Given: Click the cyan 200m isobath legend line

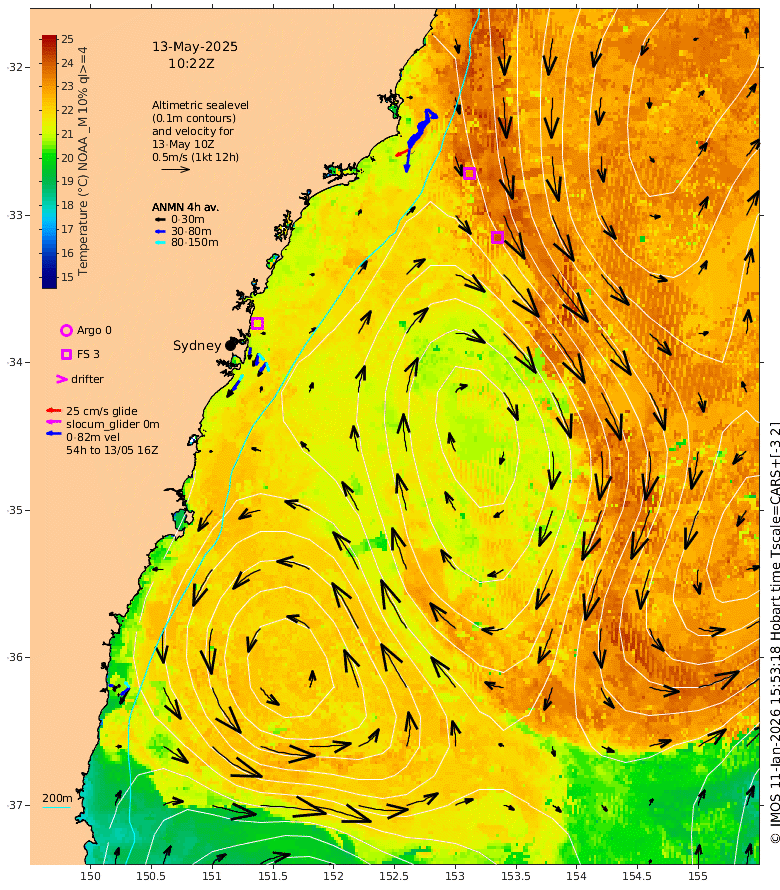Looking at the screenshot, I should (x=57, y=807).
